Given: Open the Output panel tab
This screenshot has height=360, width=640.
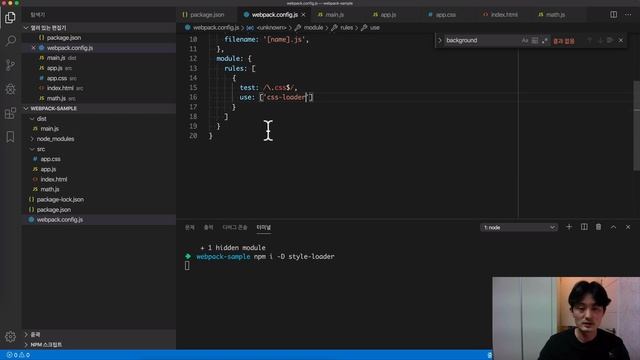Looking at the screenshot, I should pos(209,227).
